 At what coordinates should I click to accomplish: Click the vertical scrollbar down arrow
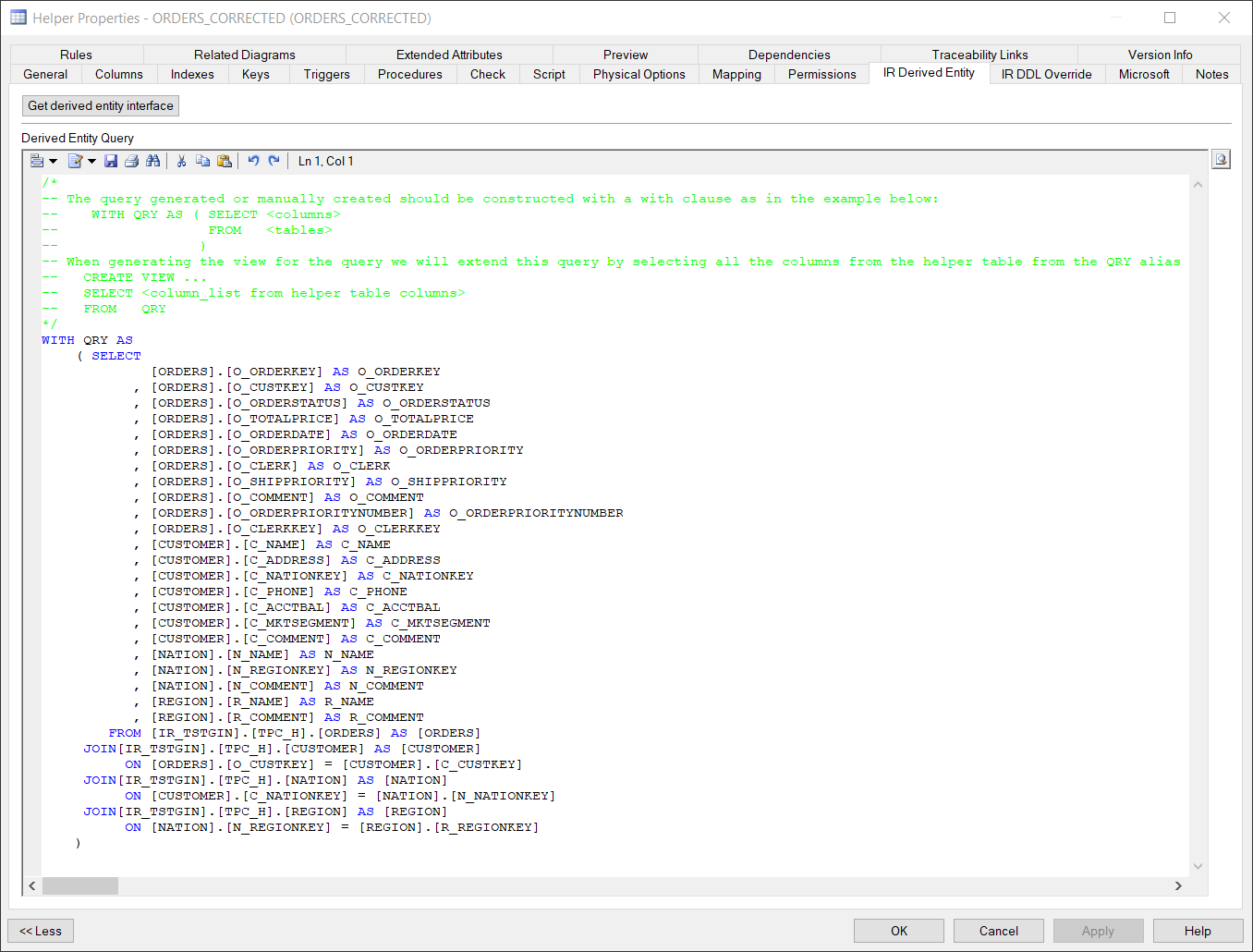[x=1198, y=866]
